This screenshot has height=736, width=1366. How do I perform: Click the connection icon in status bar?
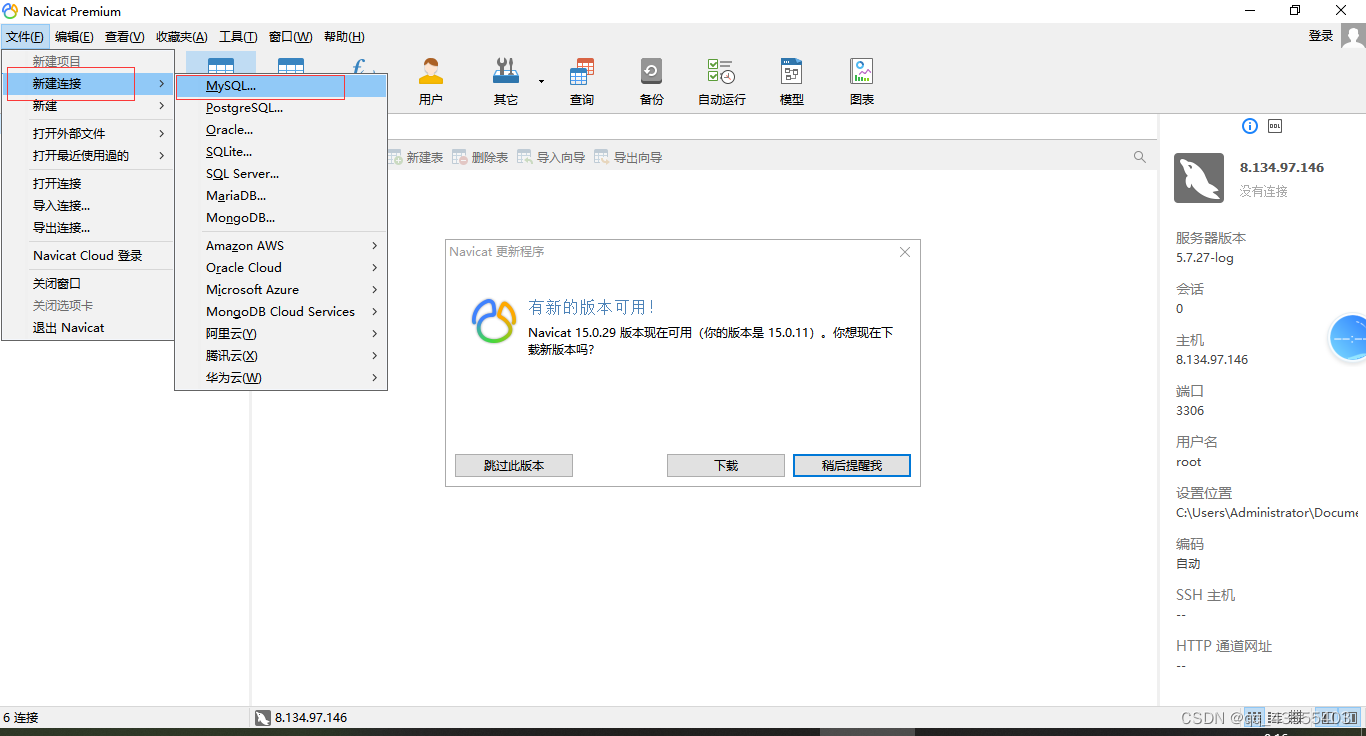coord(263,718)
